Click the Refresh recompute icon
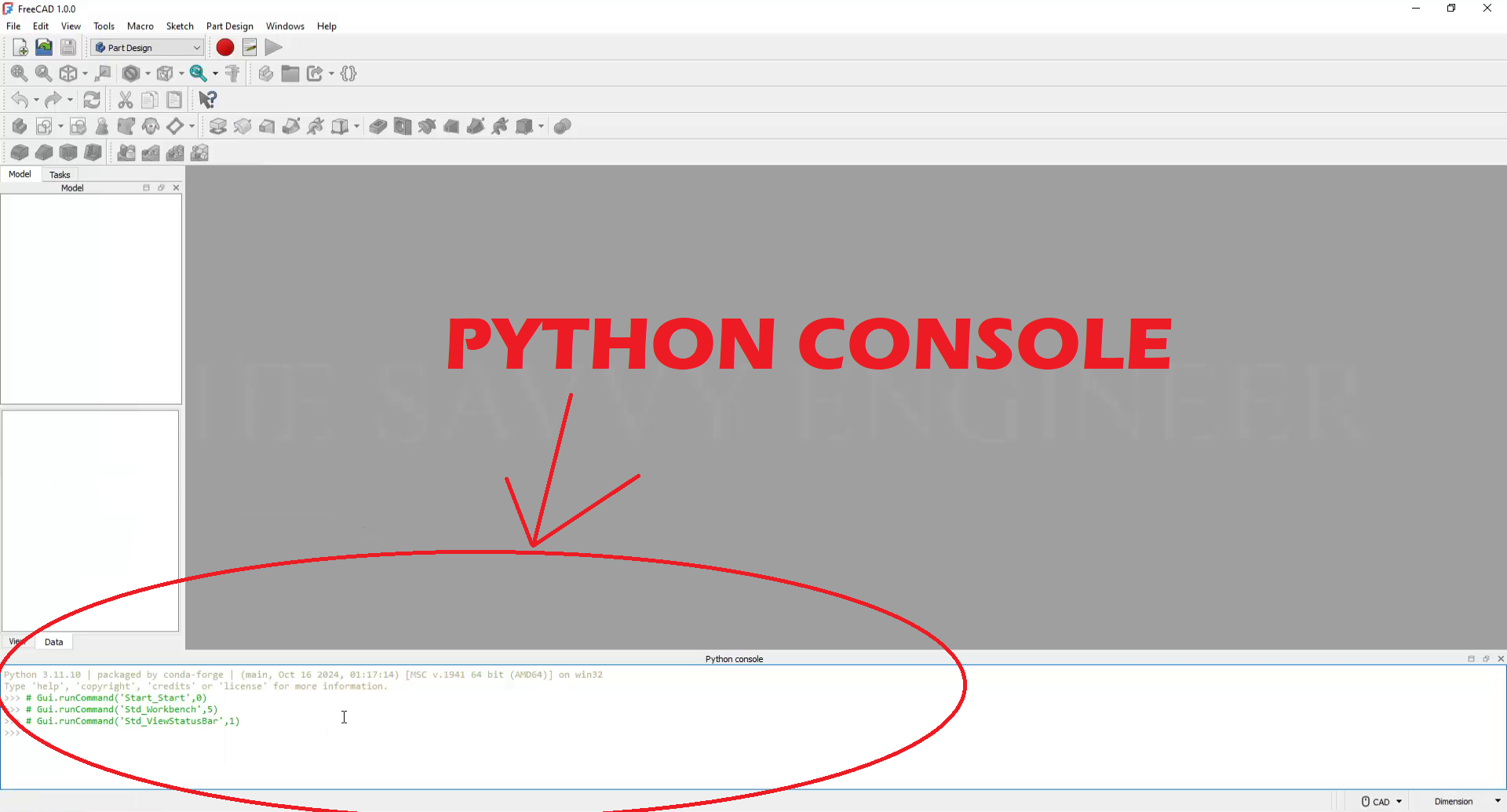This screenshot has width=1507, height=812. tap(92, 100)
